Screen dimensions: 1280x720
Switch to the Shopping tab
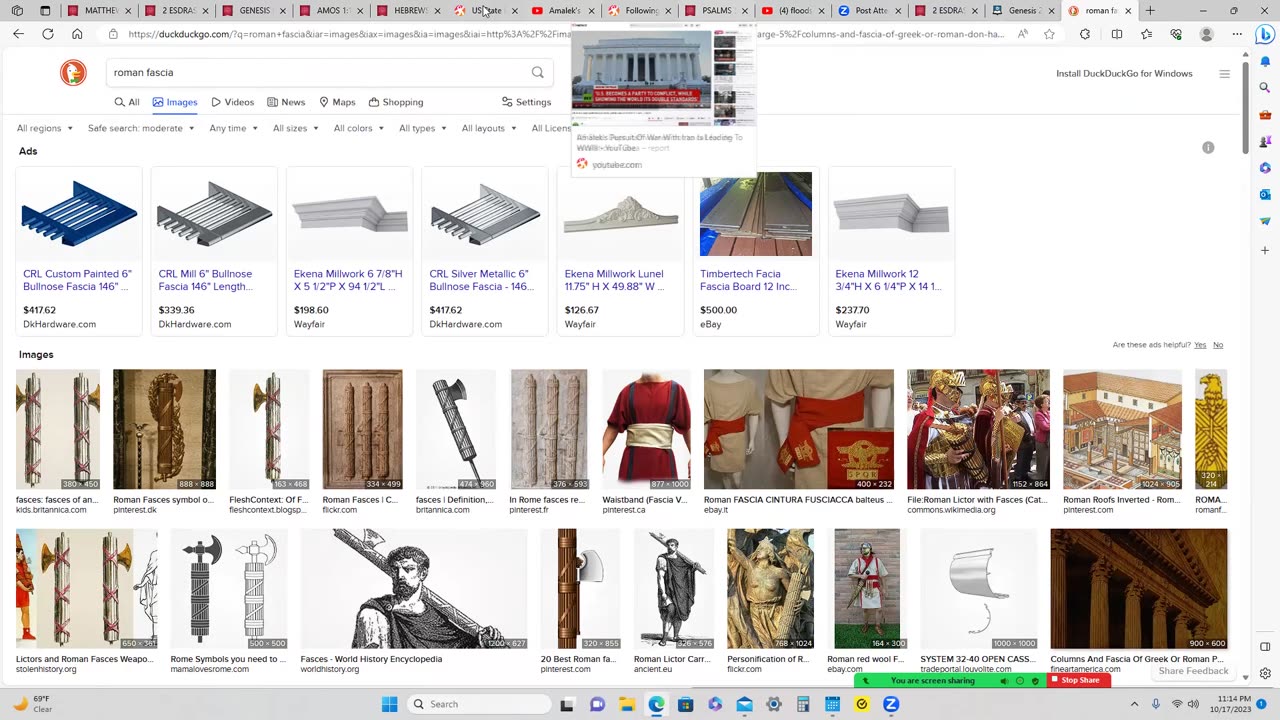tap(396, 102)
